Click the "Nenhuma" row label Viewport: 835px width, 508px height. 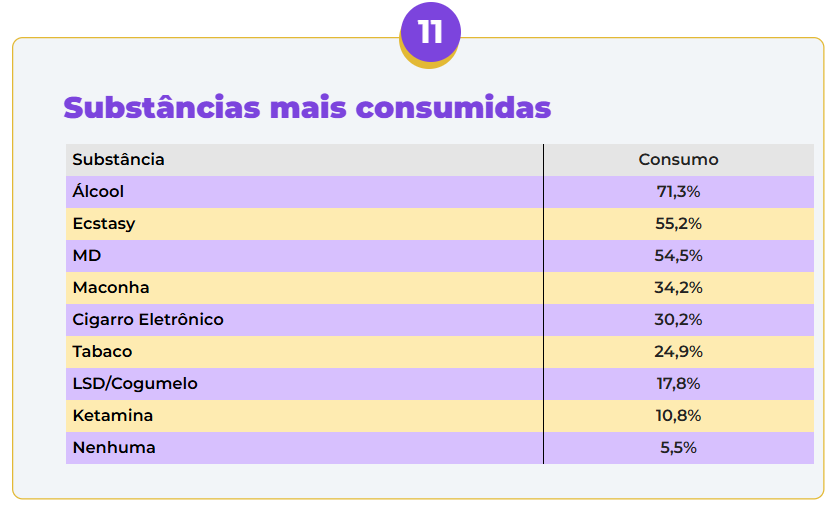click(x=114, y=448)
